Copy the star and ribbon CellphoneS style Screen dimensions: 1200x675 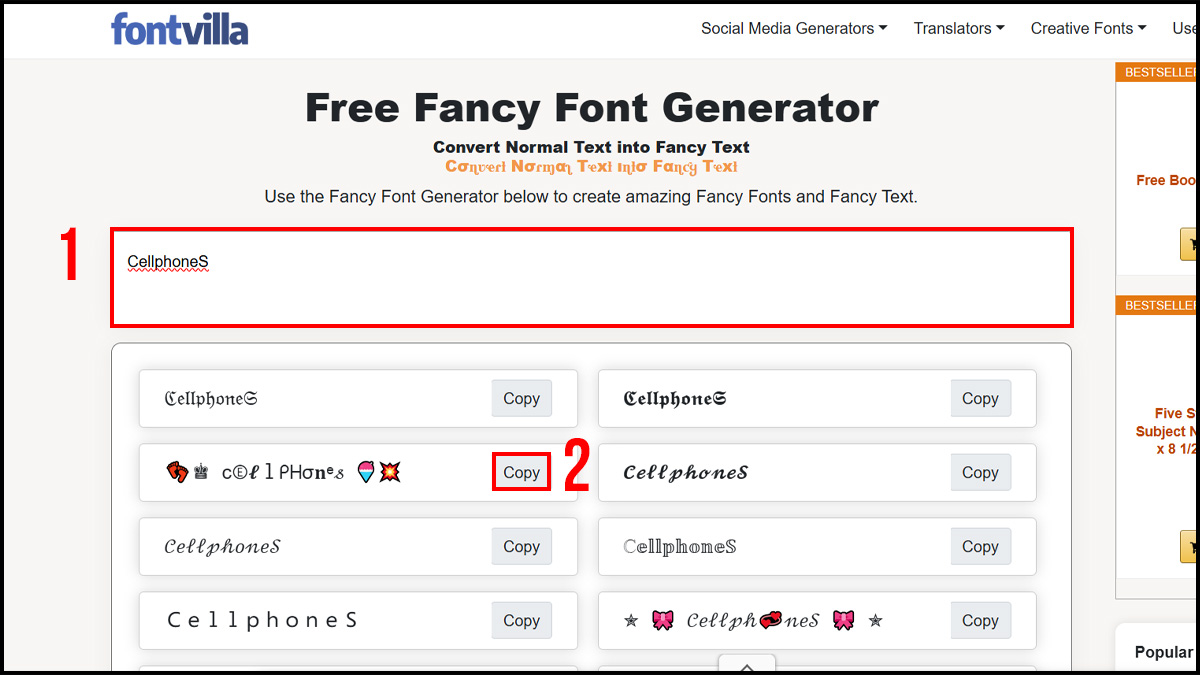click(980, 620)
